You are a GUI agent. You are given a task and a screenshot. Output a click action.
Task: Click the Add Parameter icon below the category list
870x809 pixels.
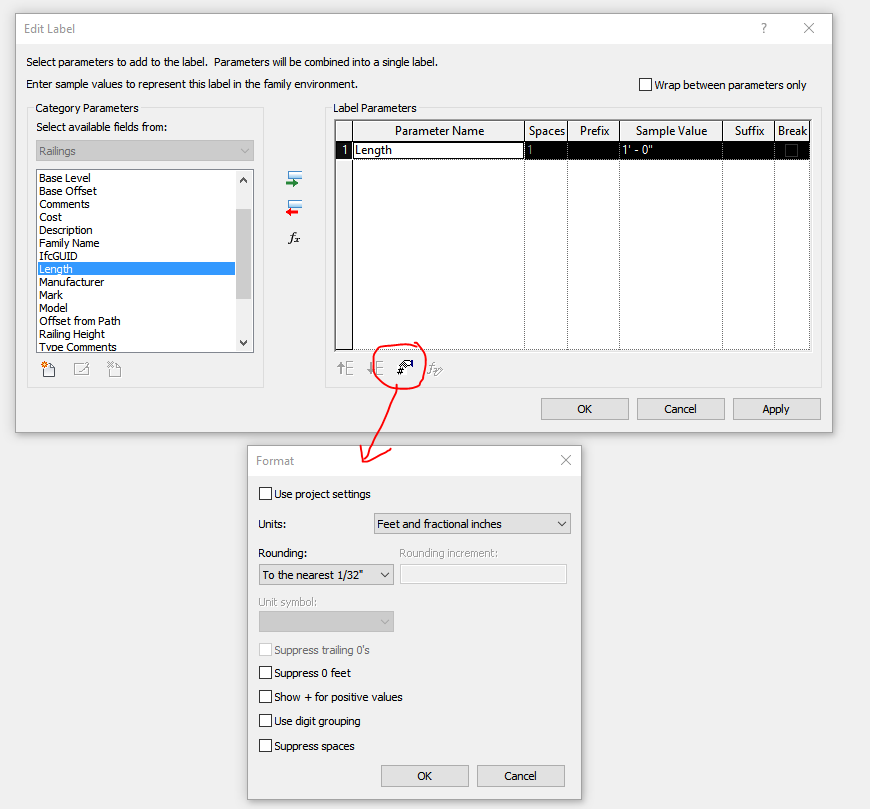tap(48, 369)
